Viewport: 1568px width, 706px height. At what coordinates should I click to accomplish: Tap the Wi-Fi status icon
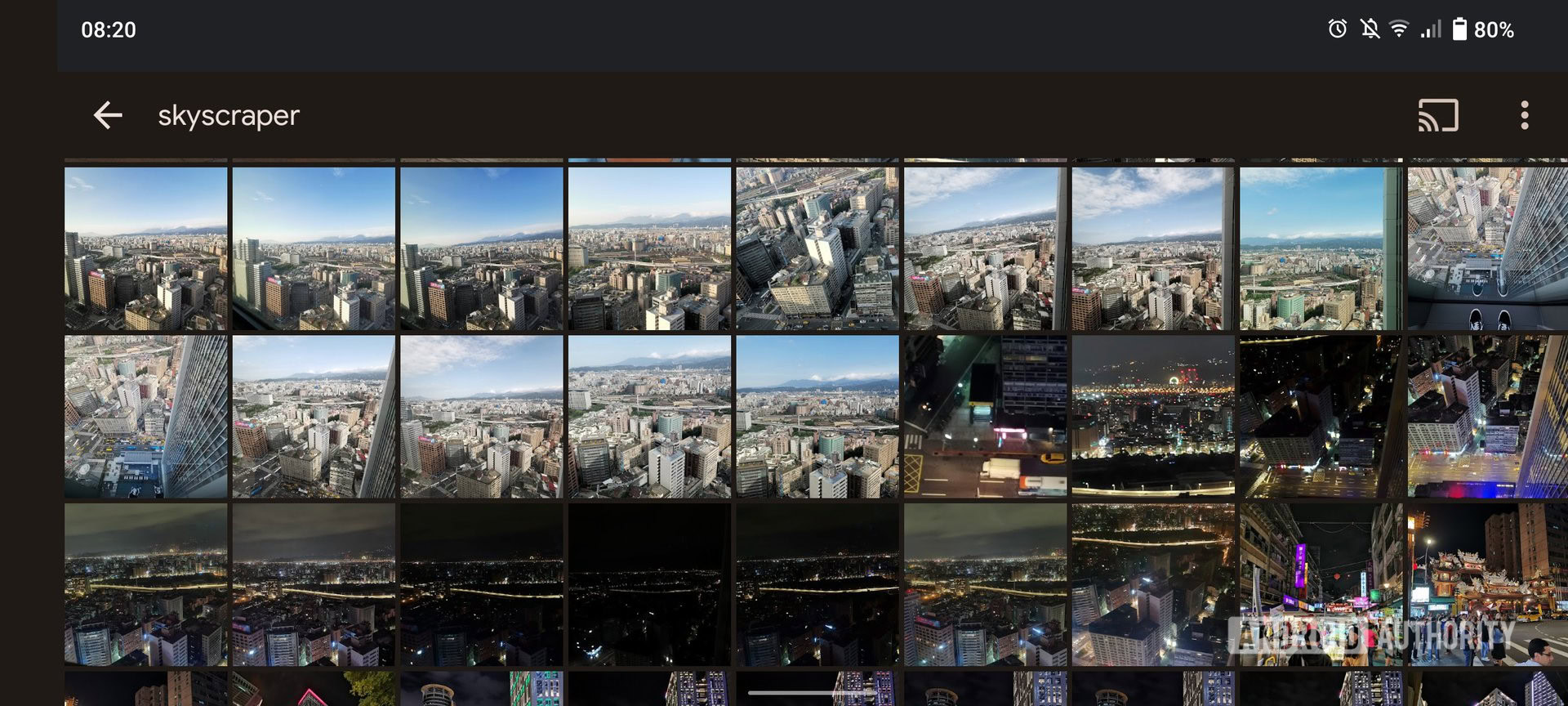point(1399,29)
